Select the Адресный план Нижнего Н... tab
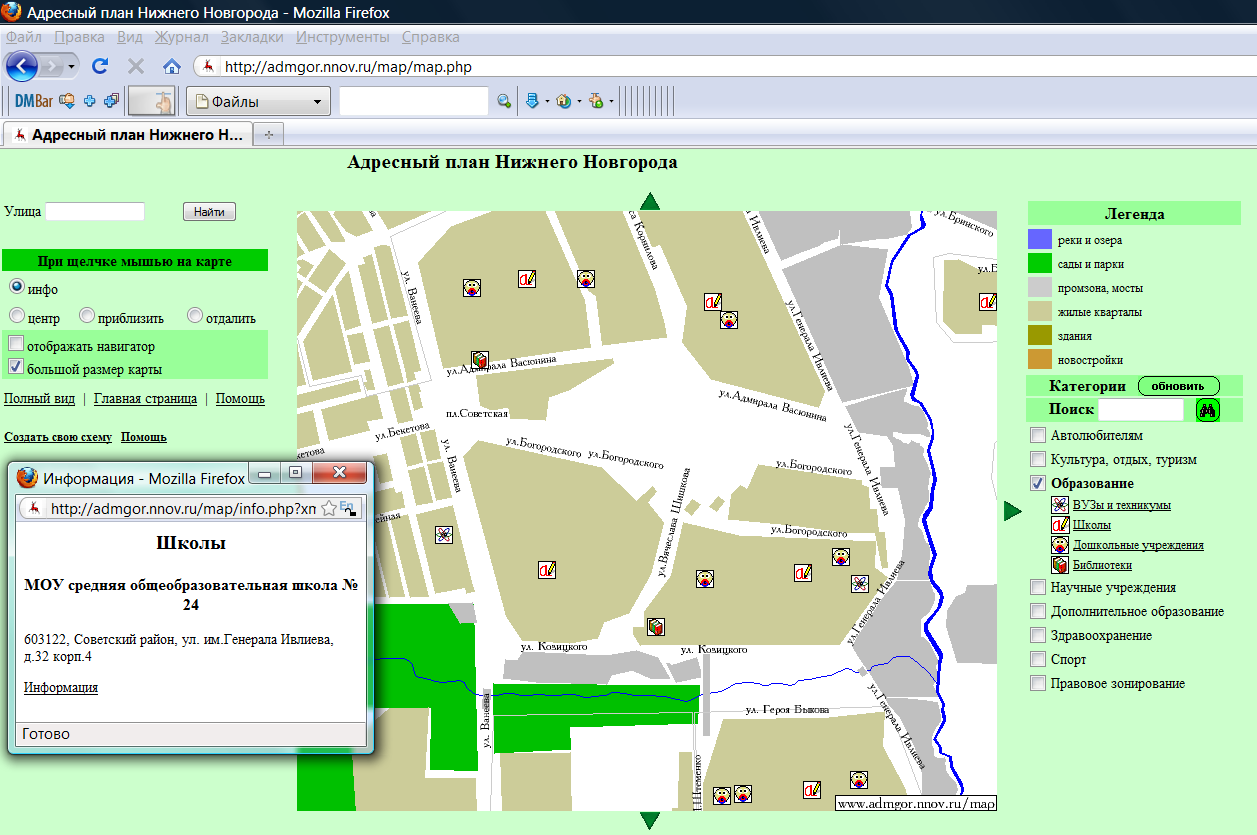 pyautogui.click(x=128, y=134)
